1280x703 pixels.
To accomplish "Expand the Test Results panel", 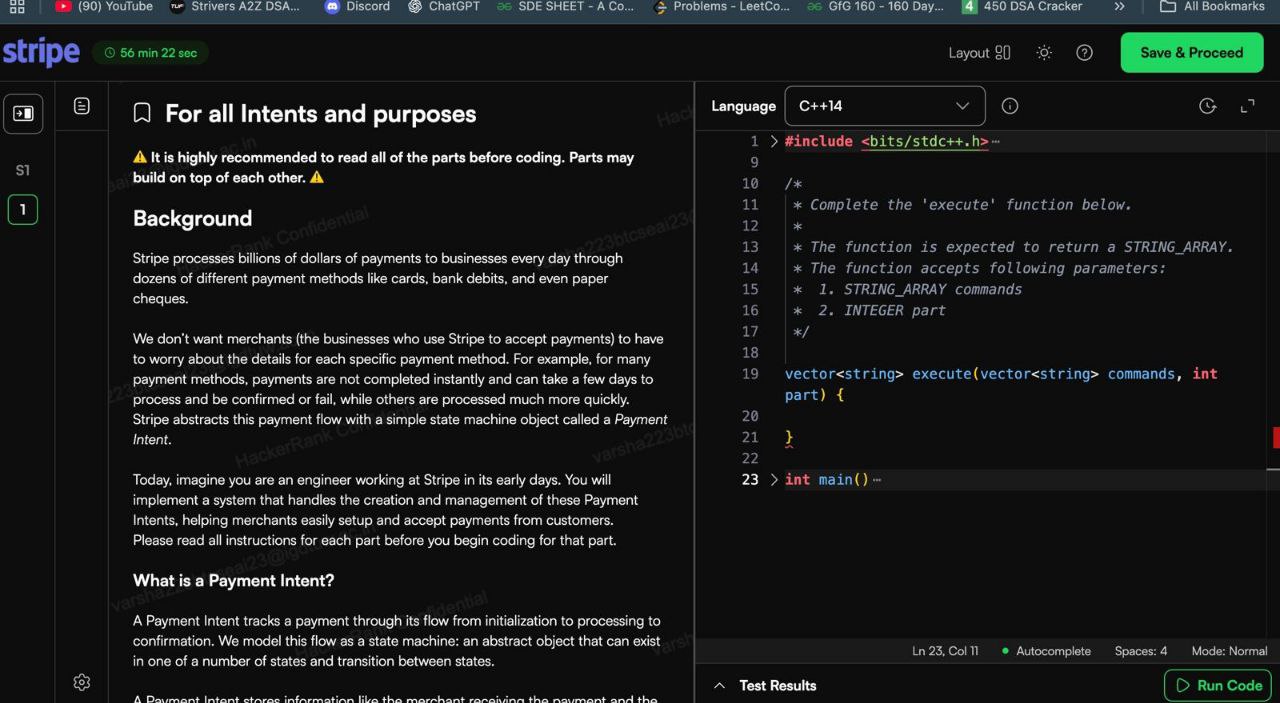I will click(765, 685).
